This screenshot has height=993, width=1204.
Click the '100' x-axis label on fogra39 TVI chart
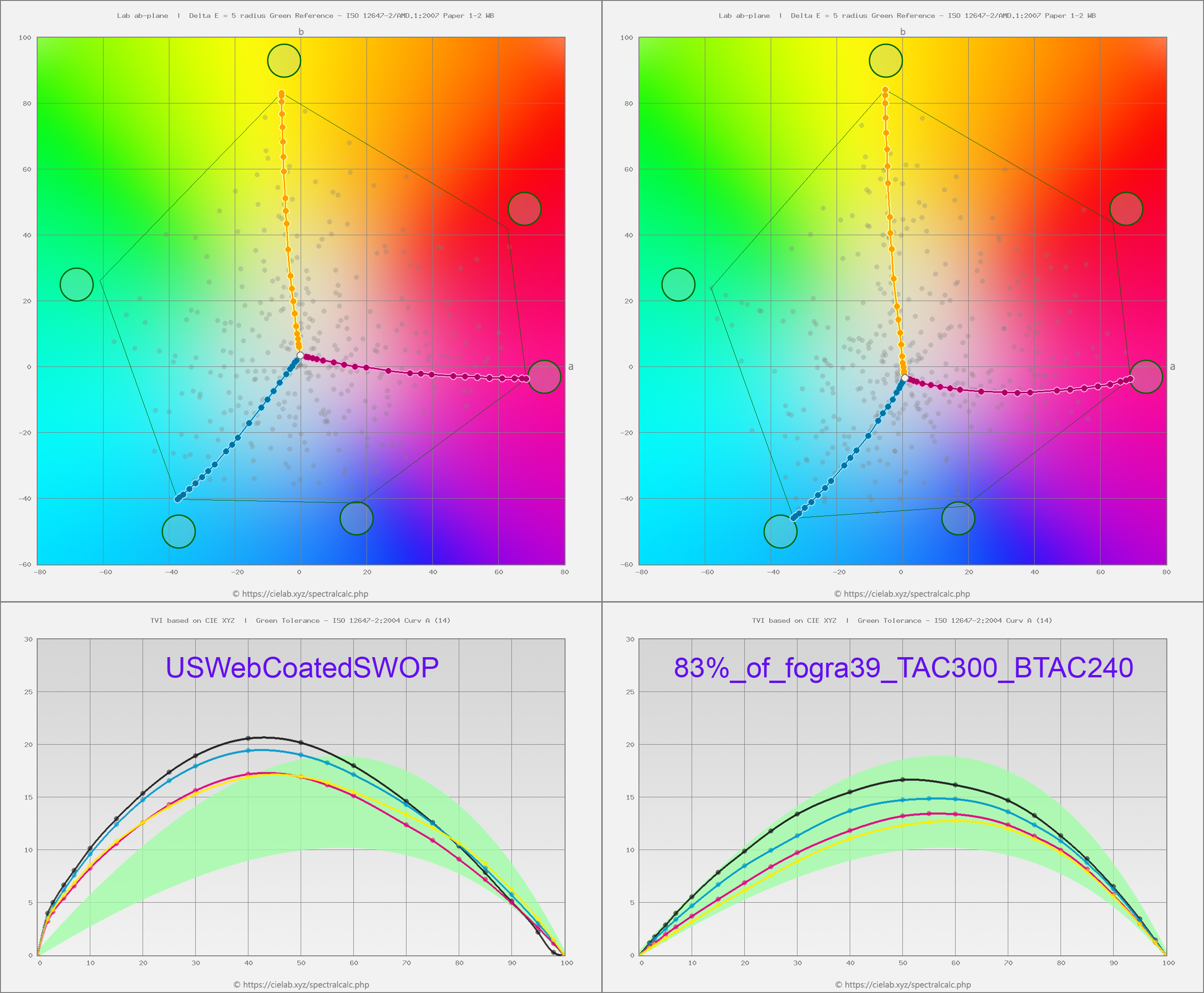[1169, 963]
